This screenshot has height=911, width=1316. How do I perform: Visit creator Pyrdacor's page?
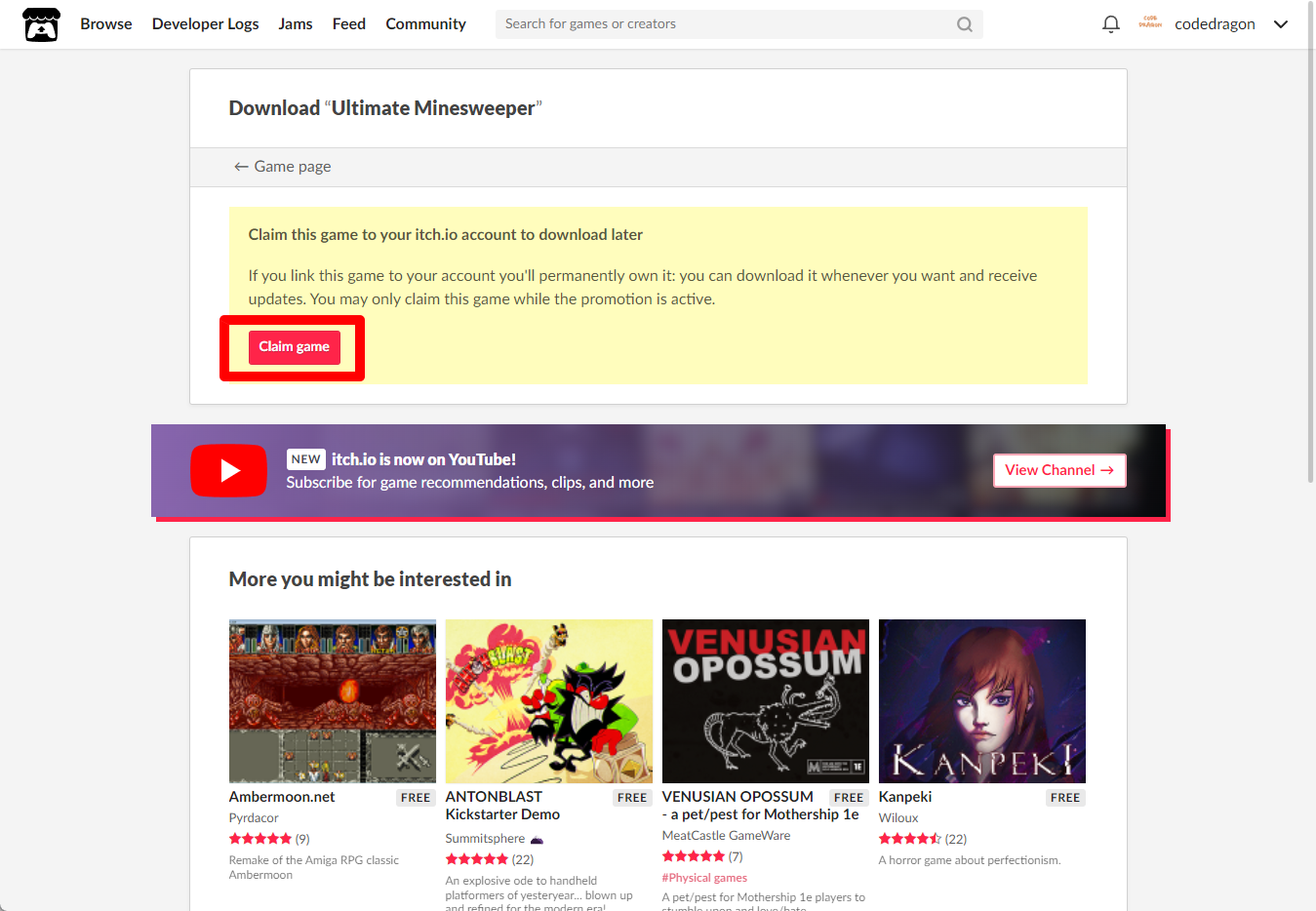click(x=254, y=818)
